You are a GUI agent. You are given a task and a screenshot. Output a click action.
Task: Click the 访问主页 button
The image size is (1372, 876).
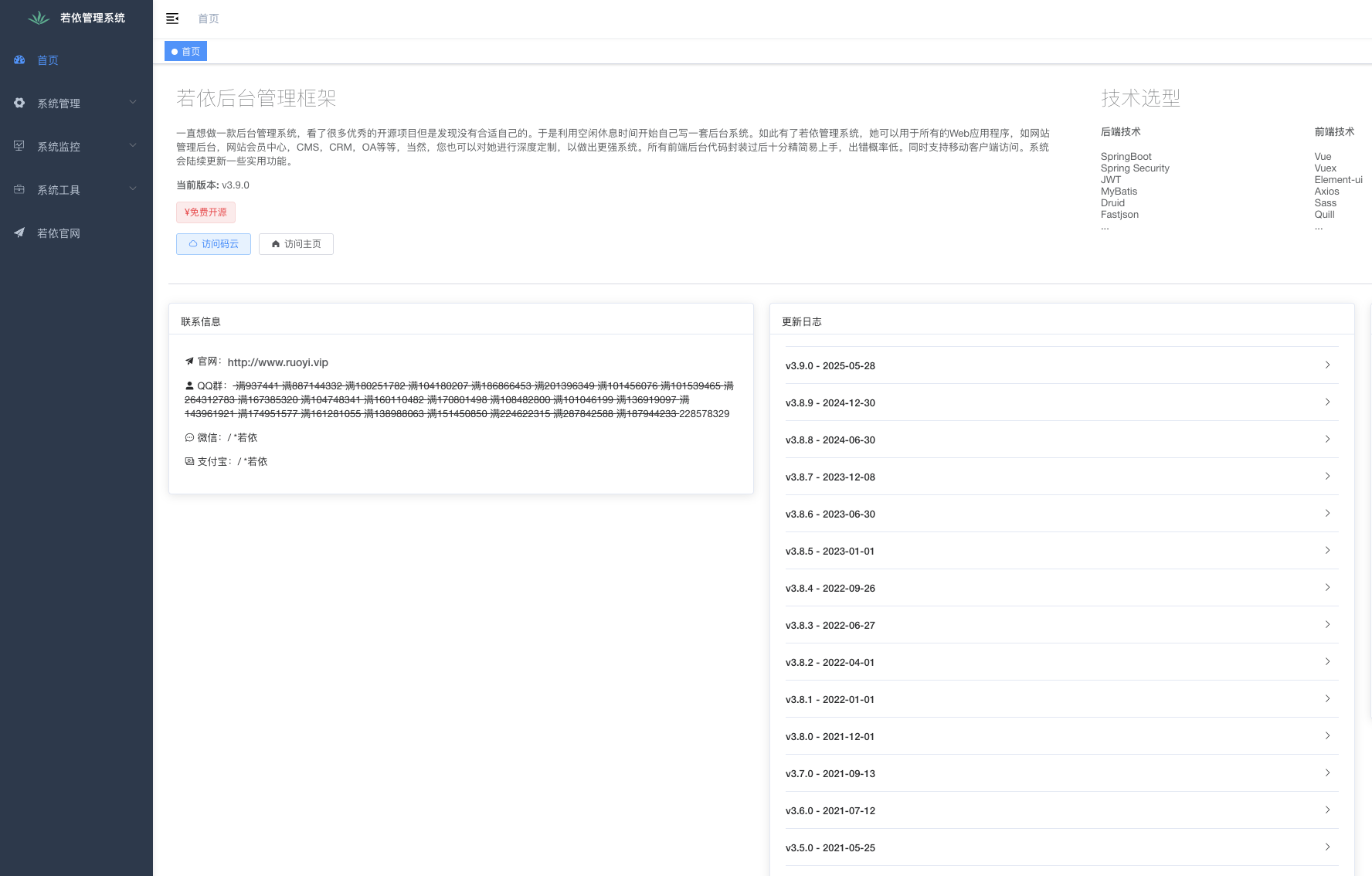296,244
